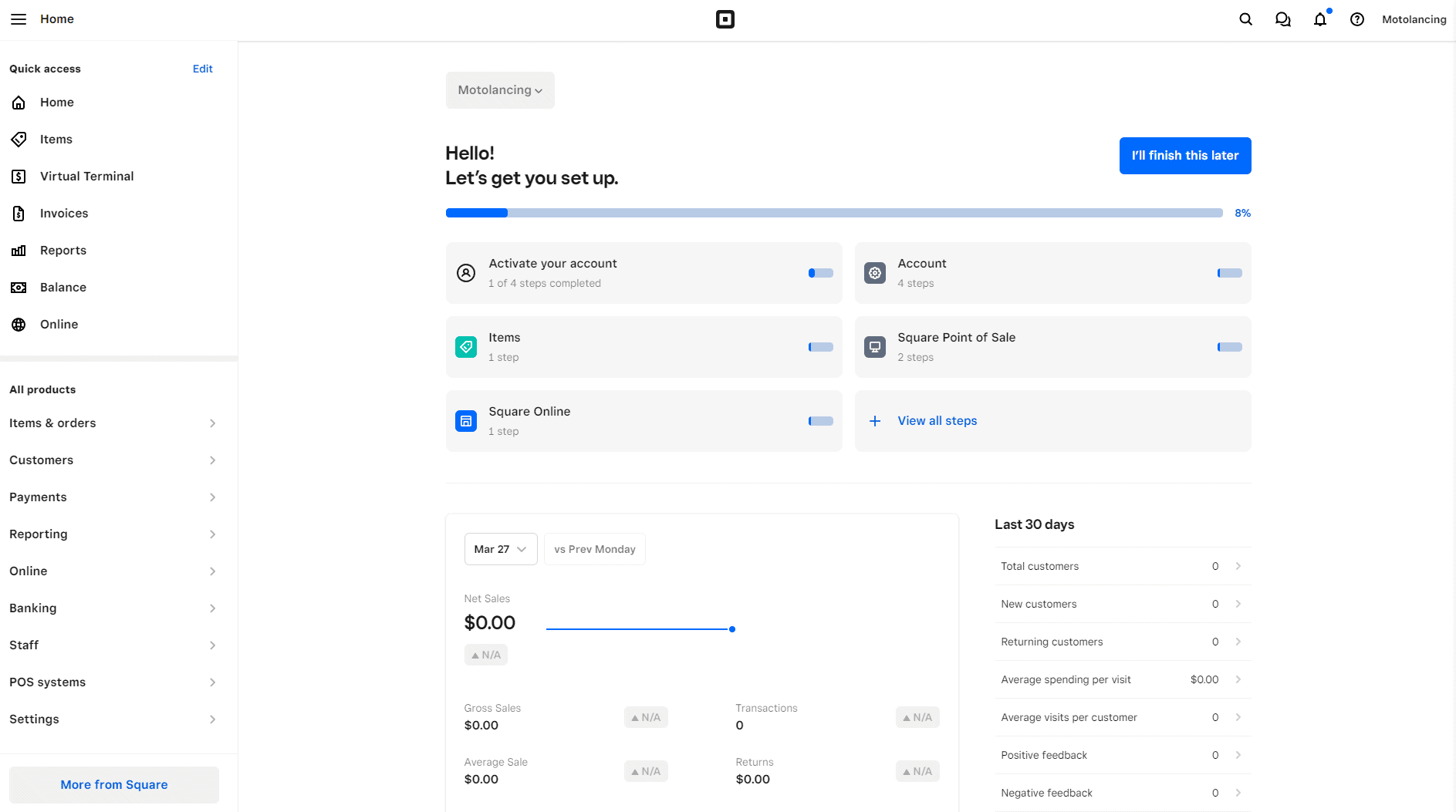This screenshot has width=1456, height=812.
Task: Open Balance in Quick access
Action: coord(63,287)
